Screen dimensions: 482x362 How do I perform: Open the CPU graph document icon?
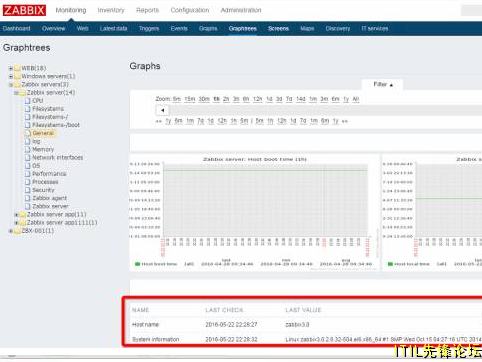pos(28,101)
